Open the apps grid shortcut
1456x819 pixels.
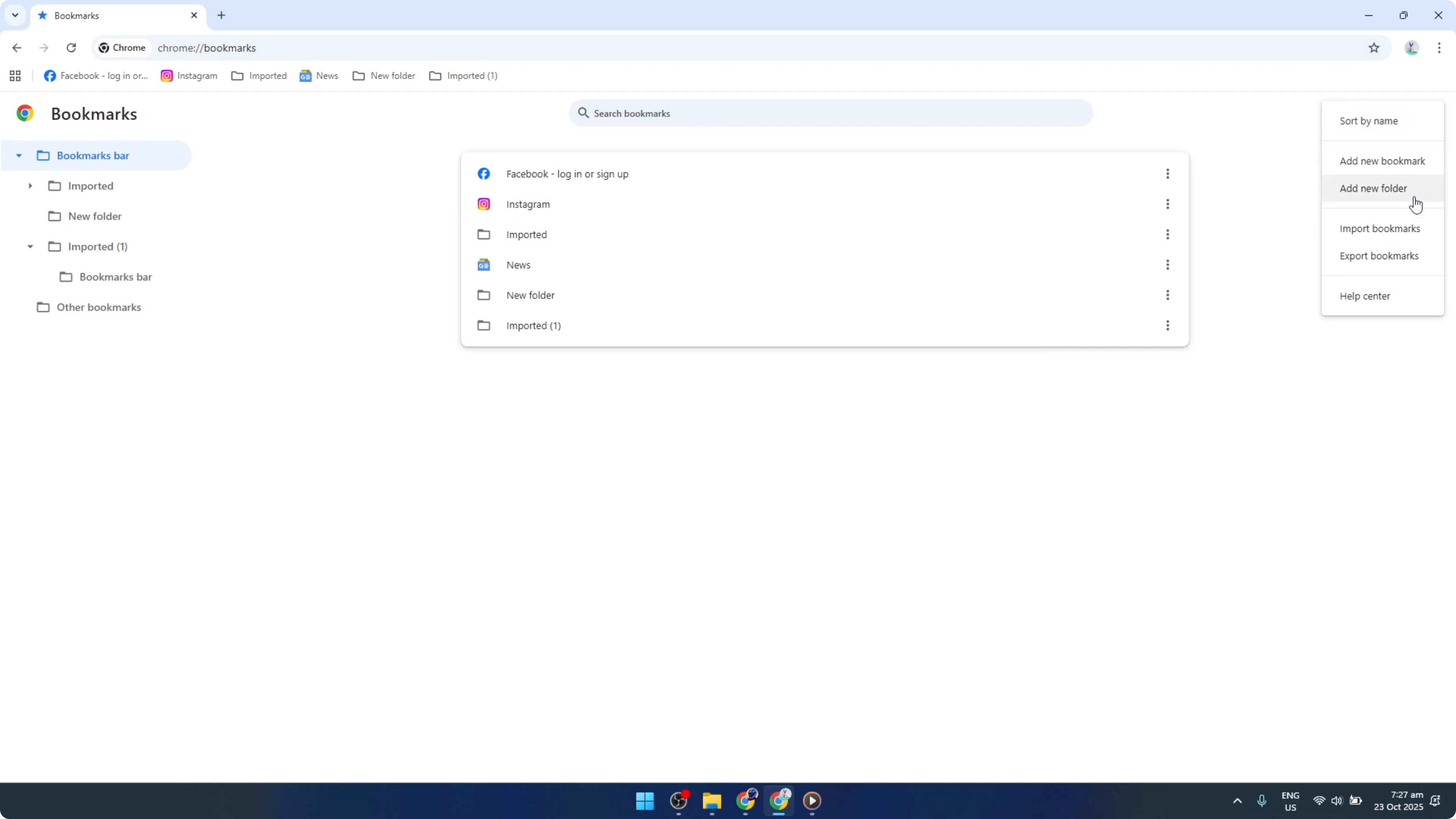15,76
